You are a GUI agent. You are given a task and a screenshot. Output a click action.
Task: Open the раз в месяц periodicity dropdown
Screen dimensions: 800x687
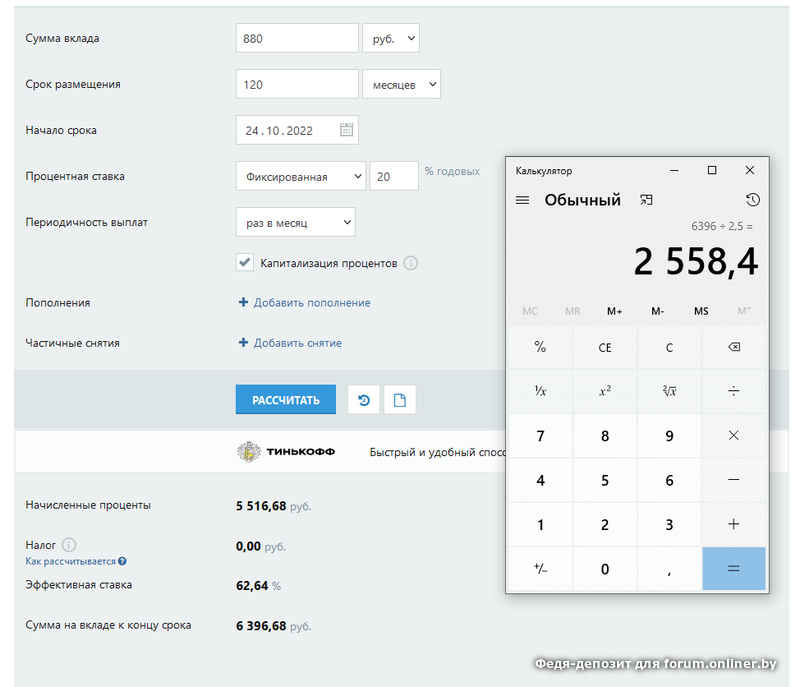tap(296, 222)
